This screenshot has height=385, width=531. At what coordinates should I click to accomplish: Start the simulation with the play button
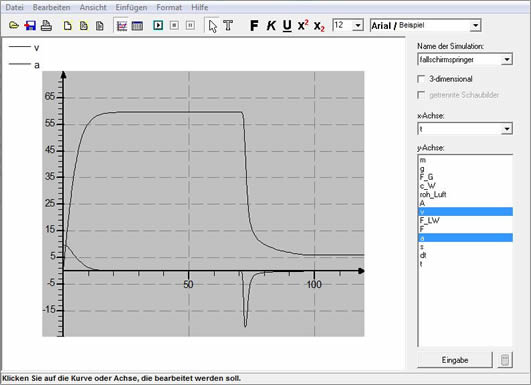158,25
